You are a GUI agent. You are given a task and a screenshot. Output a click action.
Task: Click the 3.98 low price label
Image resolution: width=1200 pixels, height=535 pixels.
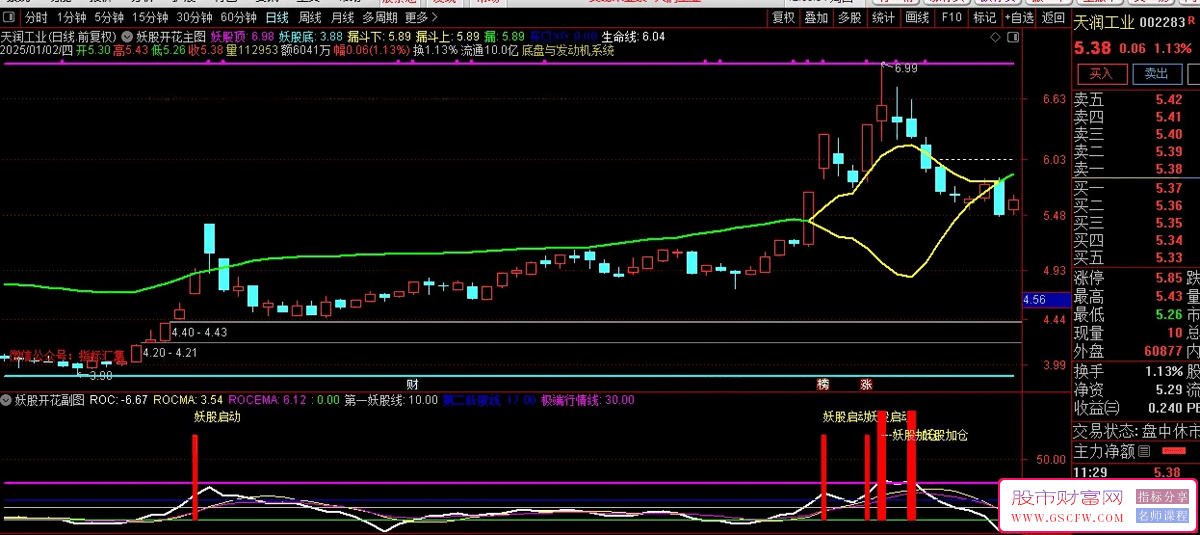point(99,375)
